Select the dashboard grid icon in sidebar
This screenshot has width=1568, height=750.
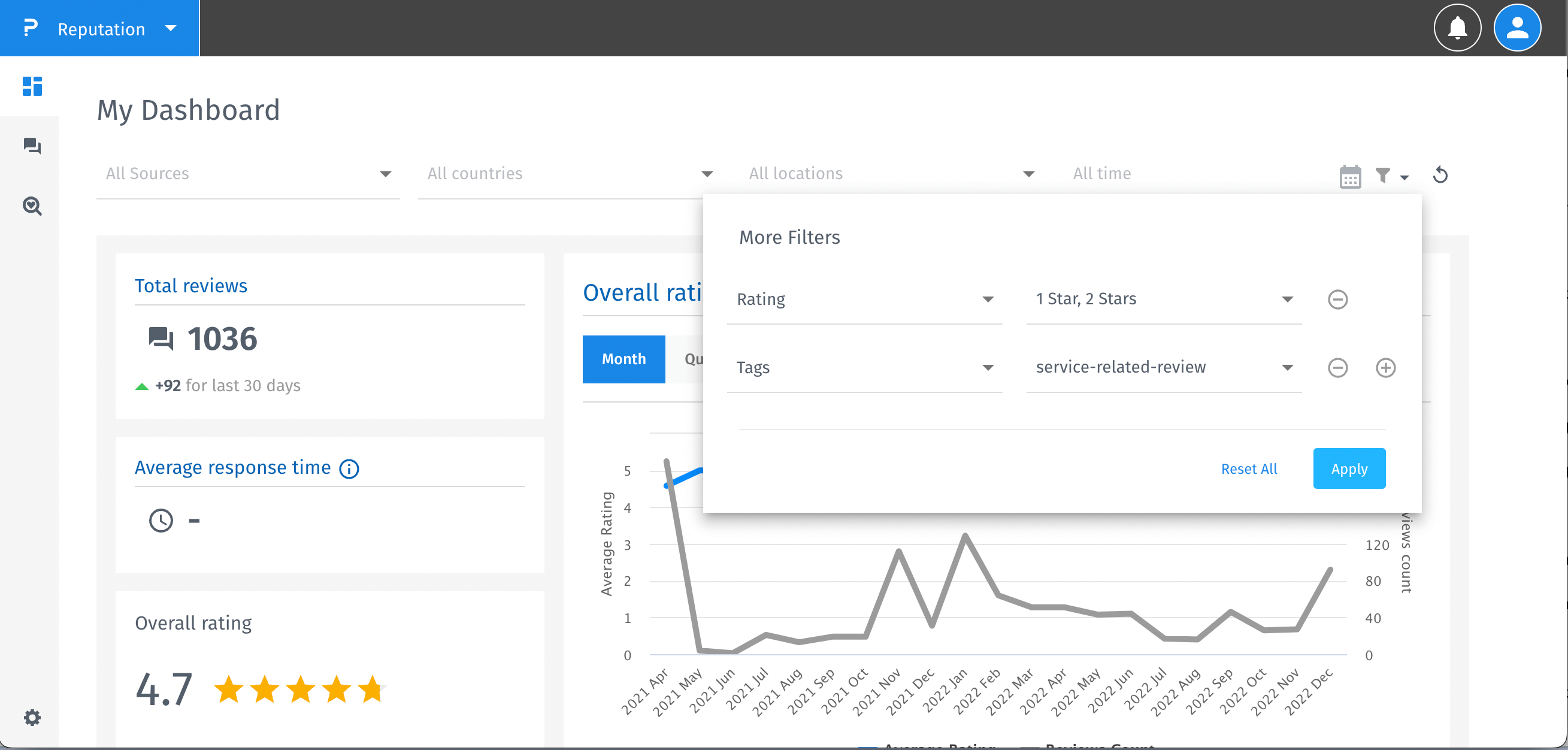[32, 86]
